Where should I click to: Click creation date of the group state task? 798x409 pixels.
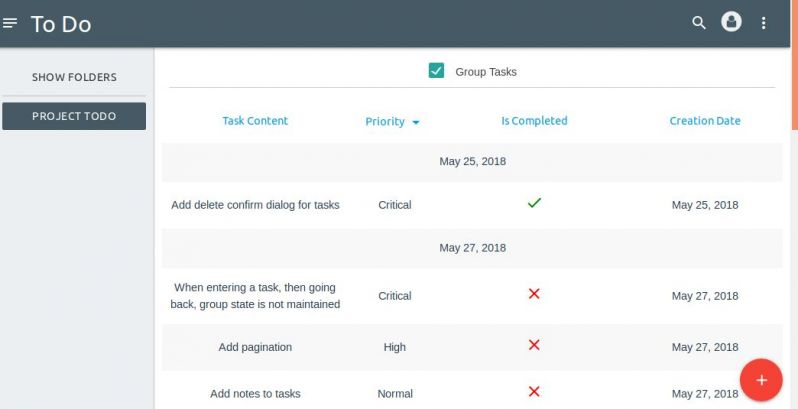point(705,296)
